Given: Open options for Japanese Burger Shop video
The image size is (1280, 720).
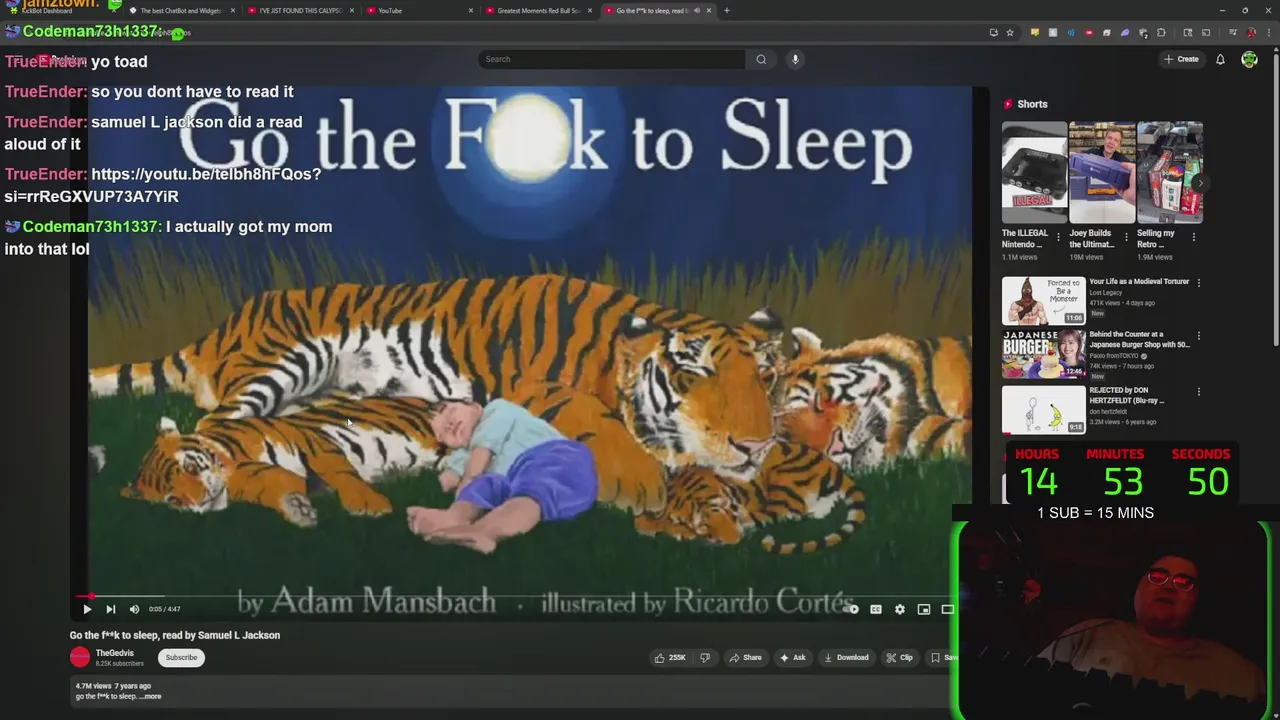Looking at the screenshot, I should coord(1199,336).
